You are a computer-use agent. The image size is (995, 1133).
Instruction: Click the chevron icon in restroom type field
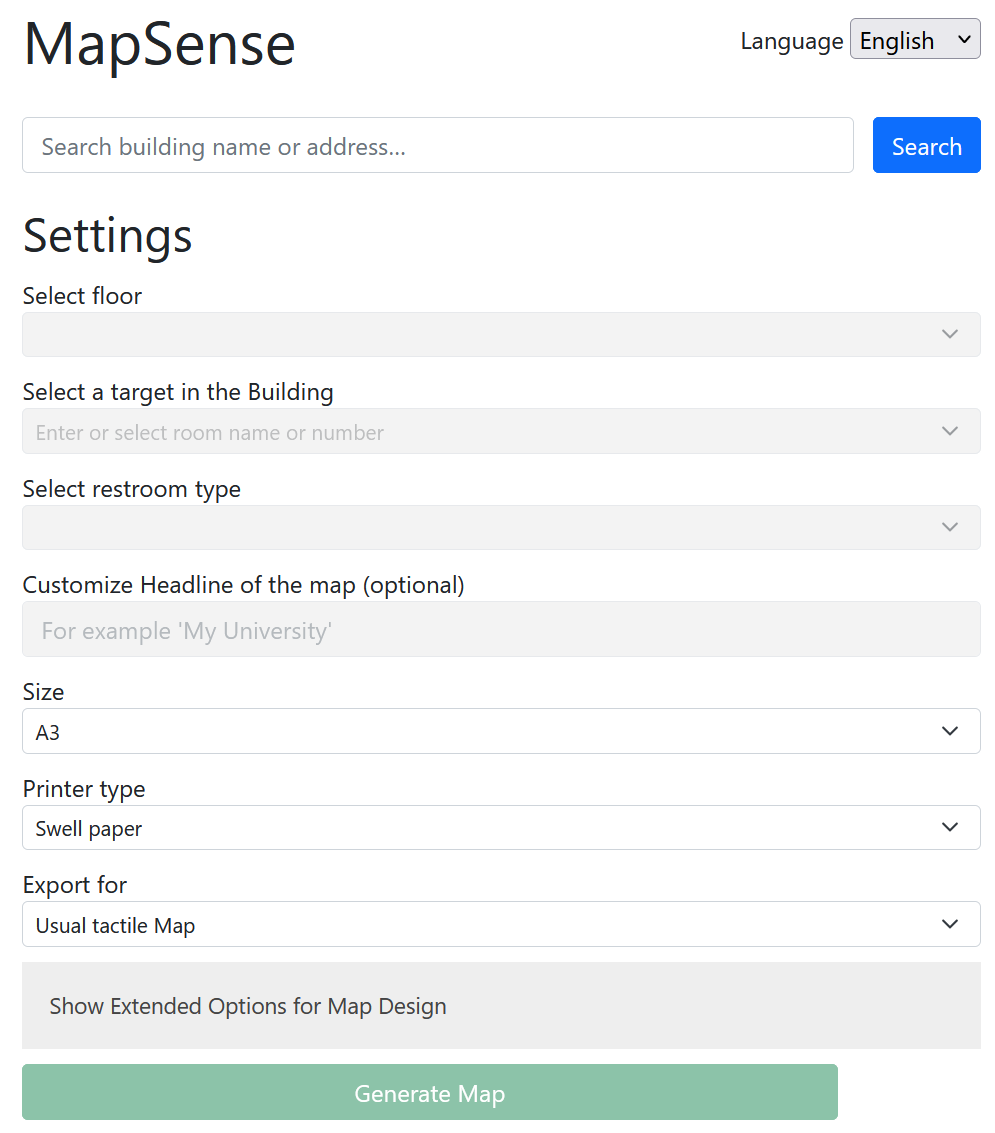tap(949, 527)
